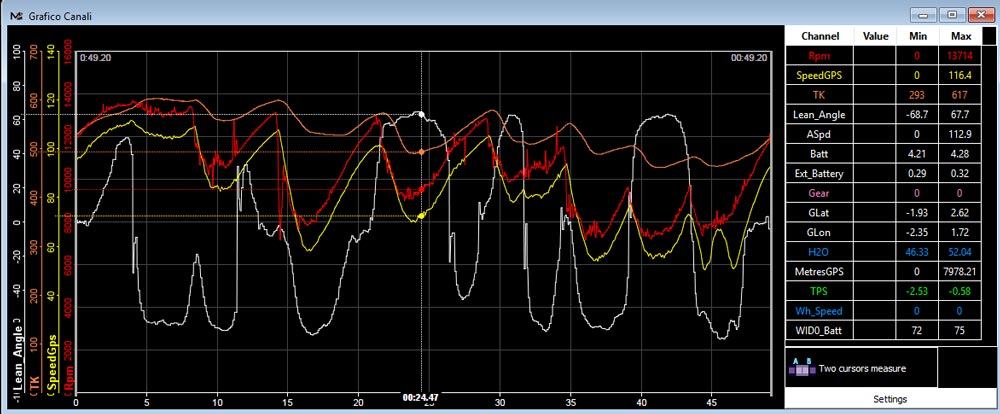Maximize the Grafico Canali window

[952, 14]
